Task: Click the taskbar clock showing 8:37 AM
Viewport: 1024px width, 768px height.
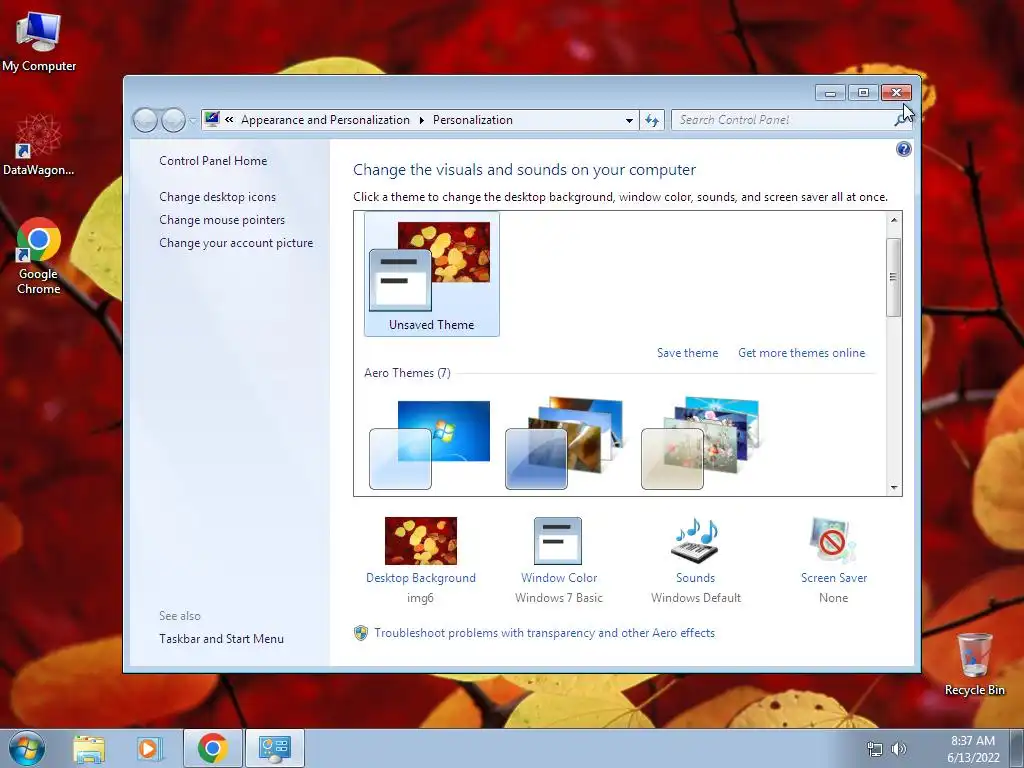Action: pyautogui.click(x=973, y=748)
